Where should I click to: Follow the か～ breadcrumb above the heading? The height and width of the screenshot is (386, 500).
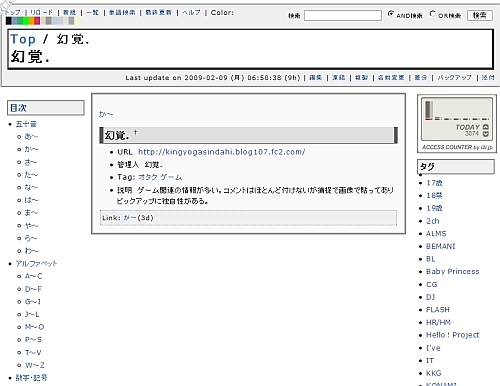[x=106, y=114]
